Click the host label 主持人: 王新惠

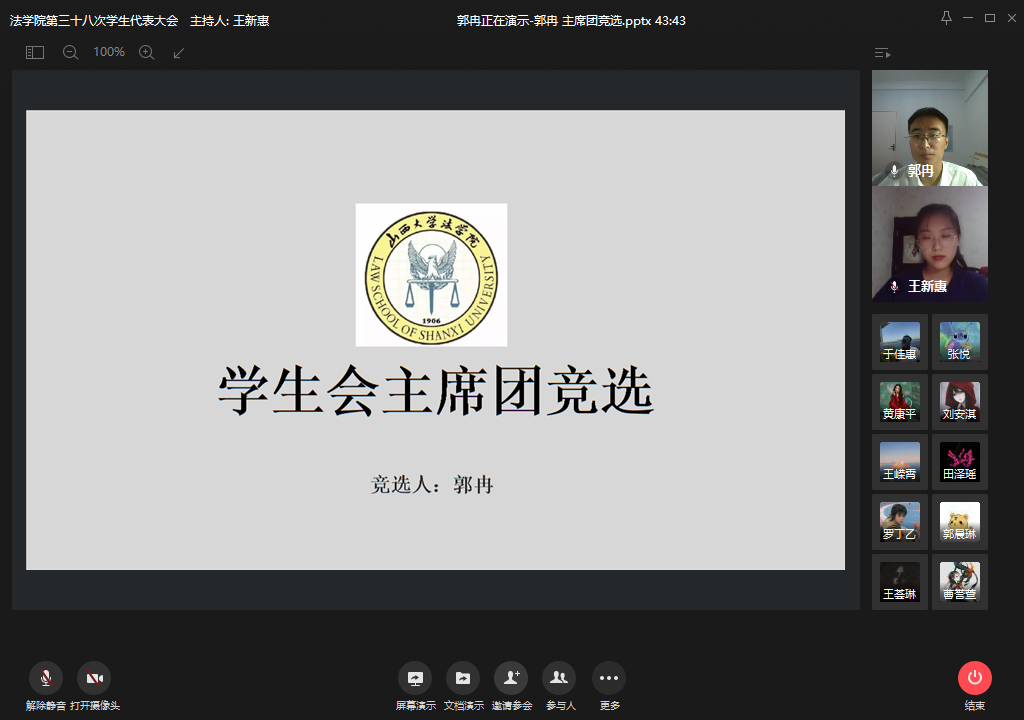(x=230, y=21)
